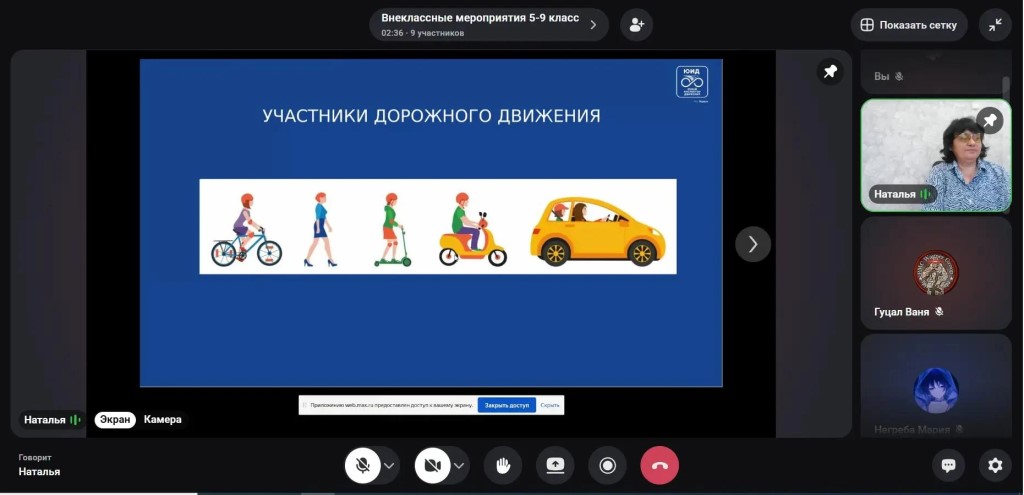Switch to the Экран tab

click(x=116, y=419)
